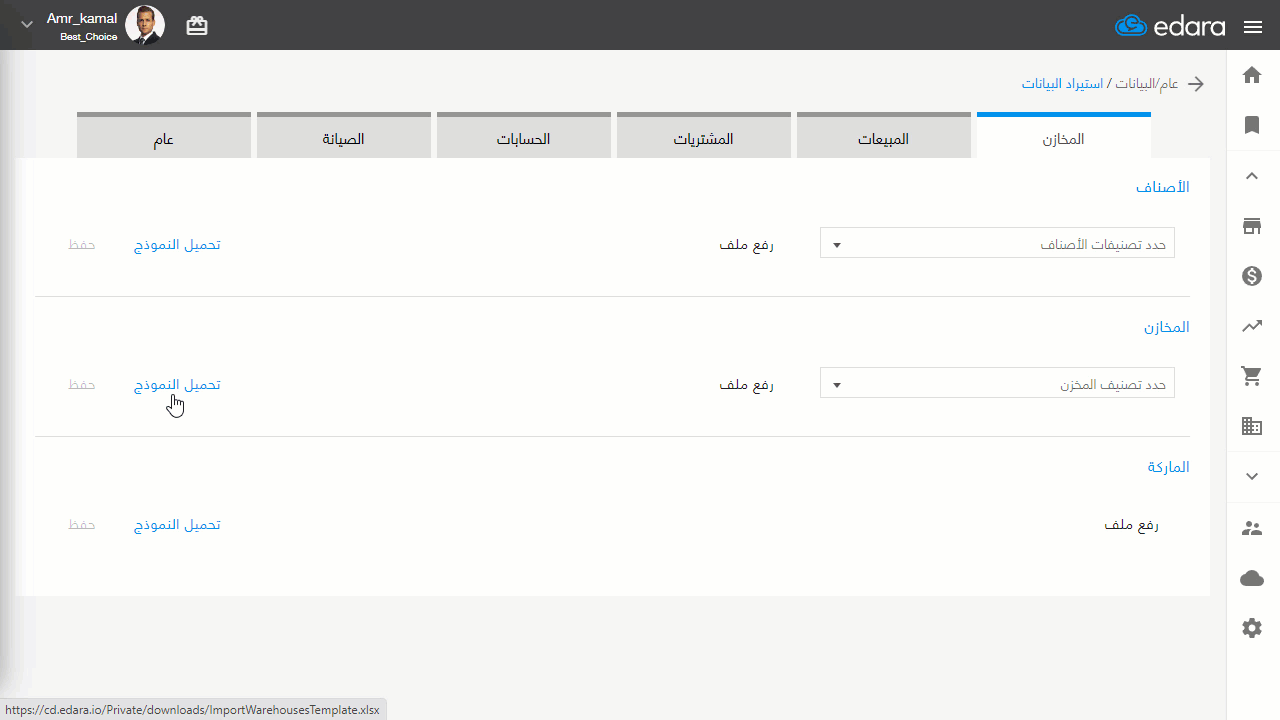This screenshot has width=1280, height=720.
Task: Open the cloud sidebar icon
Action: pyautogui.click(x=1252, y=578)
